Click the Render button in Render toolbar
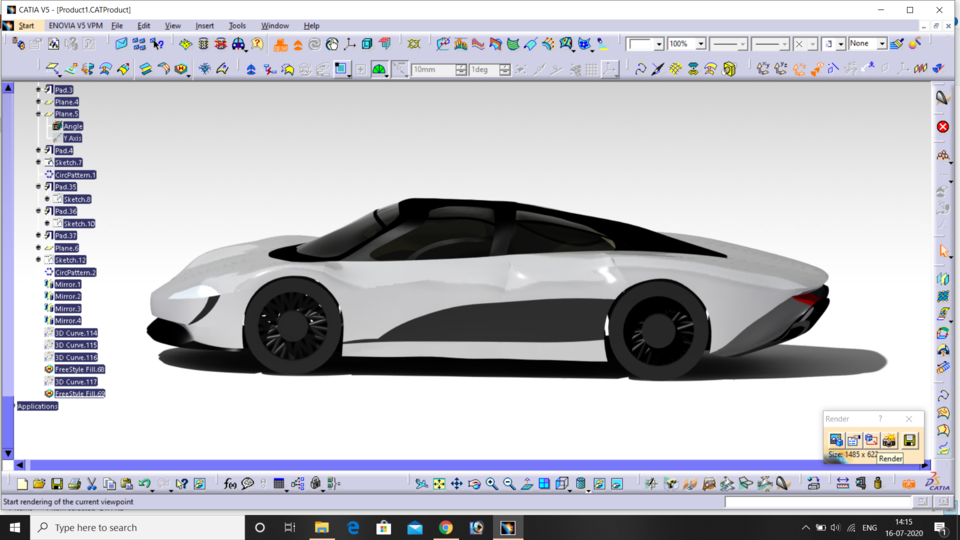 pyautogui.click(x=889, y=440)
